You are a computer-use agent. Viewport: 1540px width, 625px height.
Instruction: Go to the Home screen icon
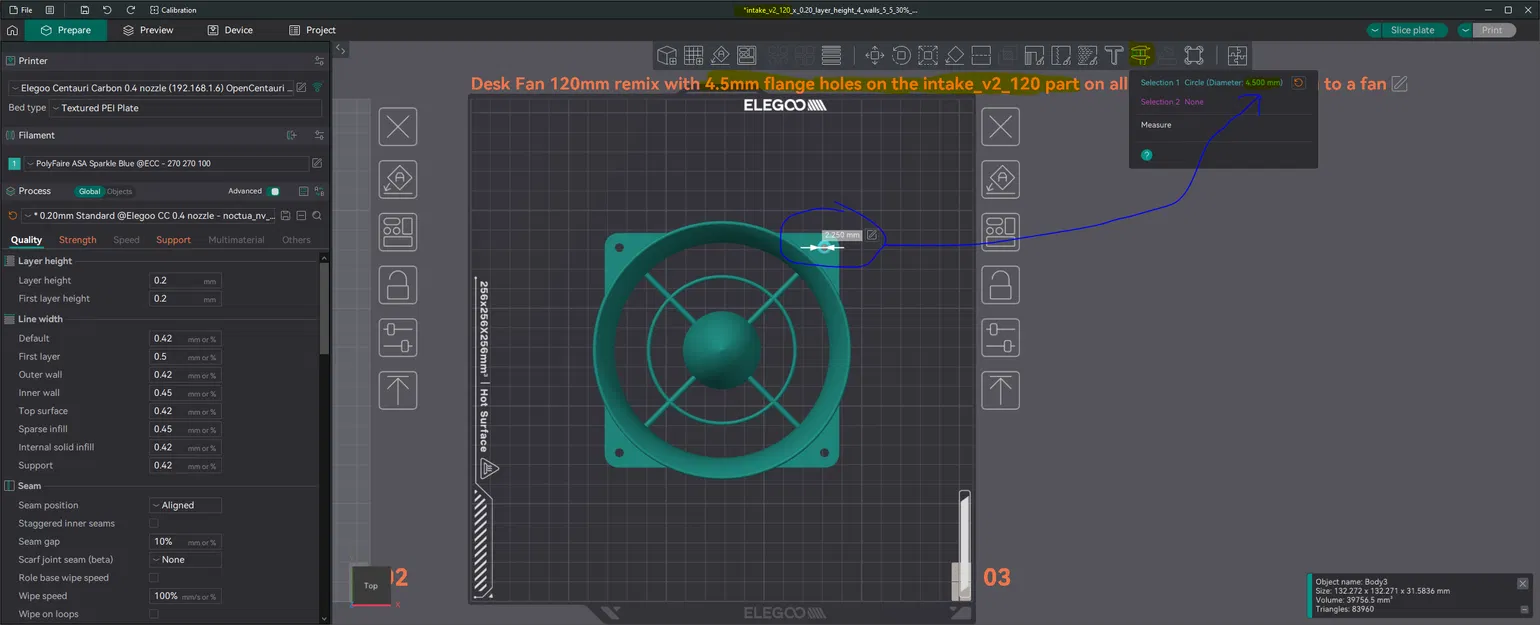12,30
